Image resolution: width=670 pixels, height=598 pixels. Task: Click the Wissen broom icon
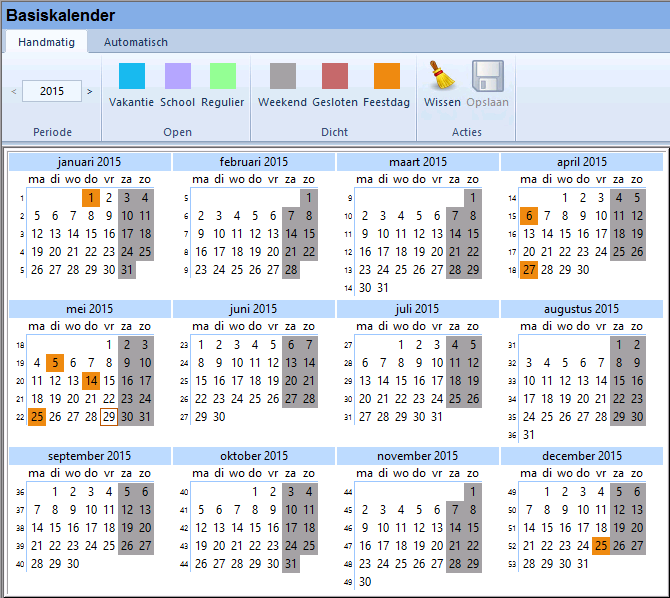442,77
